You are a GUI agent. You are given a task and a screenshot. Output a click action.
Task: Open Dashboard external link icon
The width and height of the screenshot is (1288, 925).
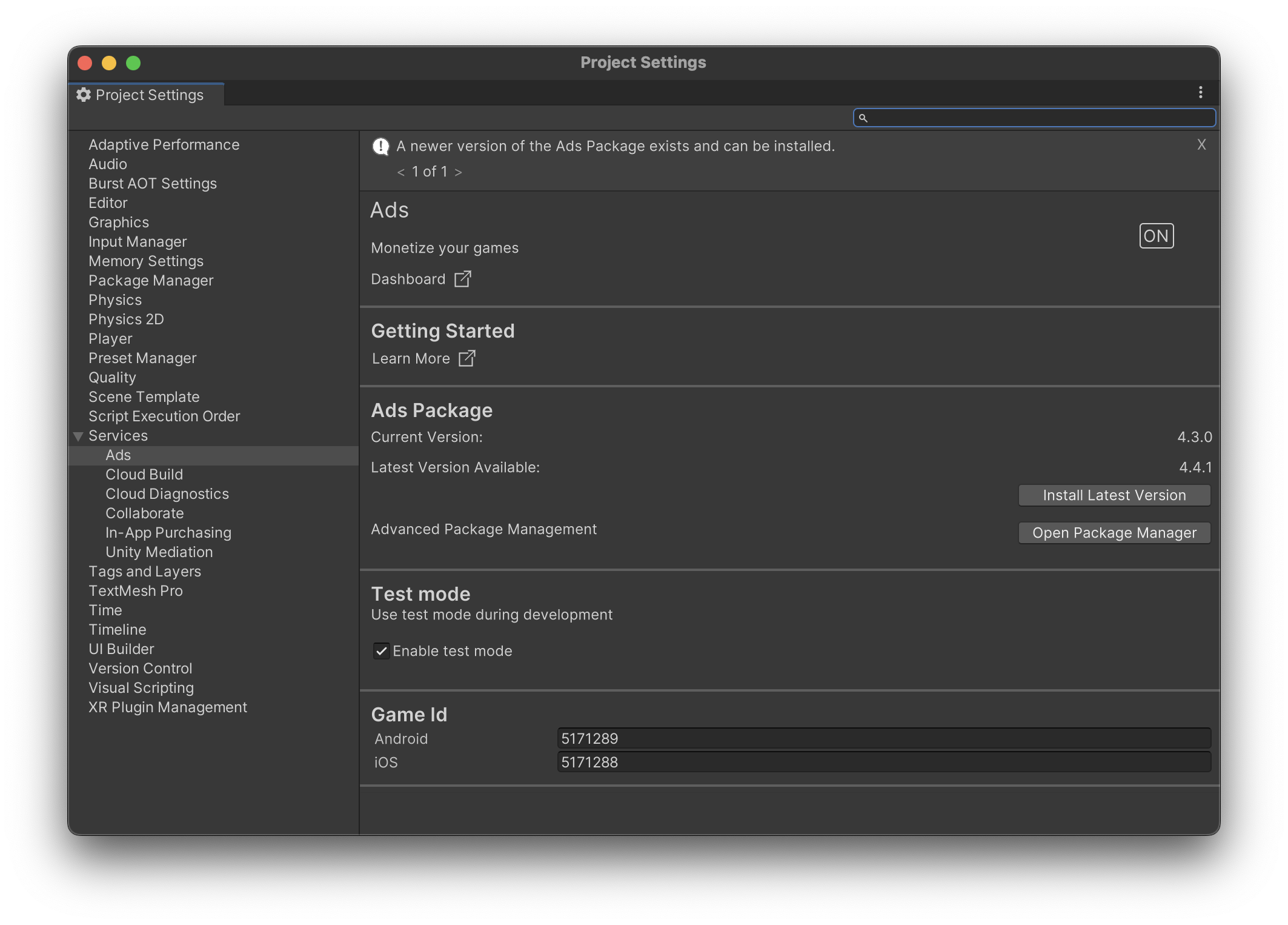(x=463, y=279)
